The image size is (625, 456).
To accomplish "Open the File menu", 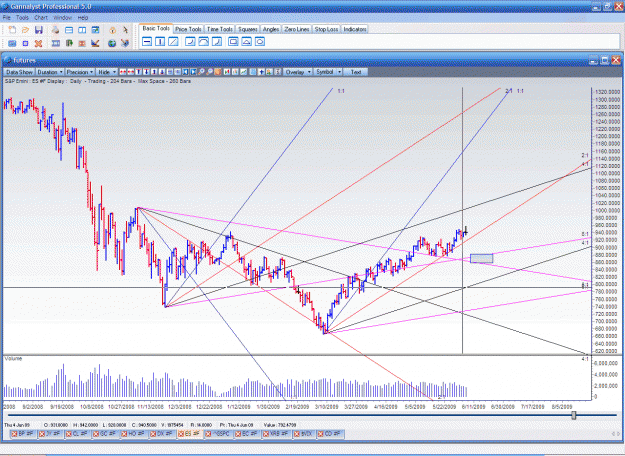I will 7,18.
